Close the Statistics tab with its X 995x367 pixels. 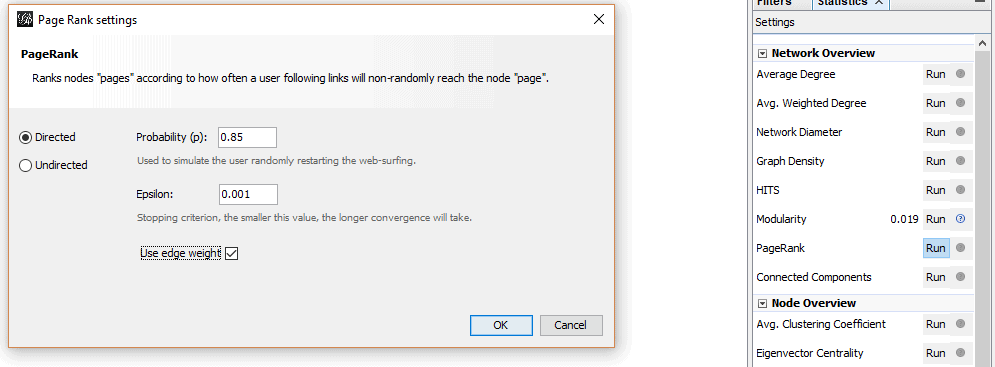[879, 3]
